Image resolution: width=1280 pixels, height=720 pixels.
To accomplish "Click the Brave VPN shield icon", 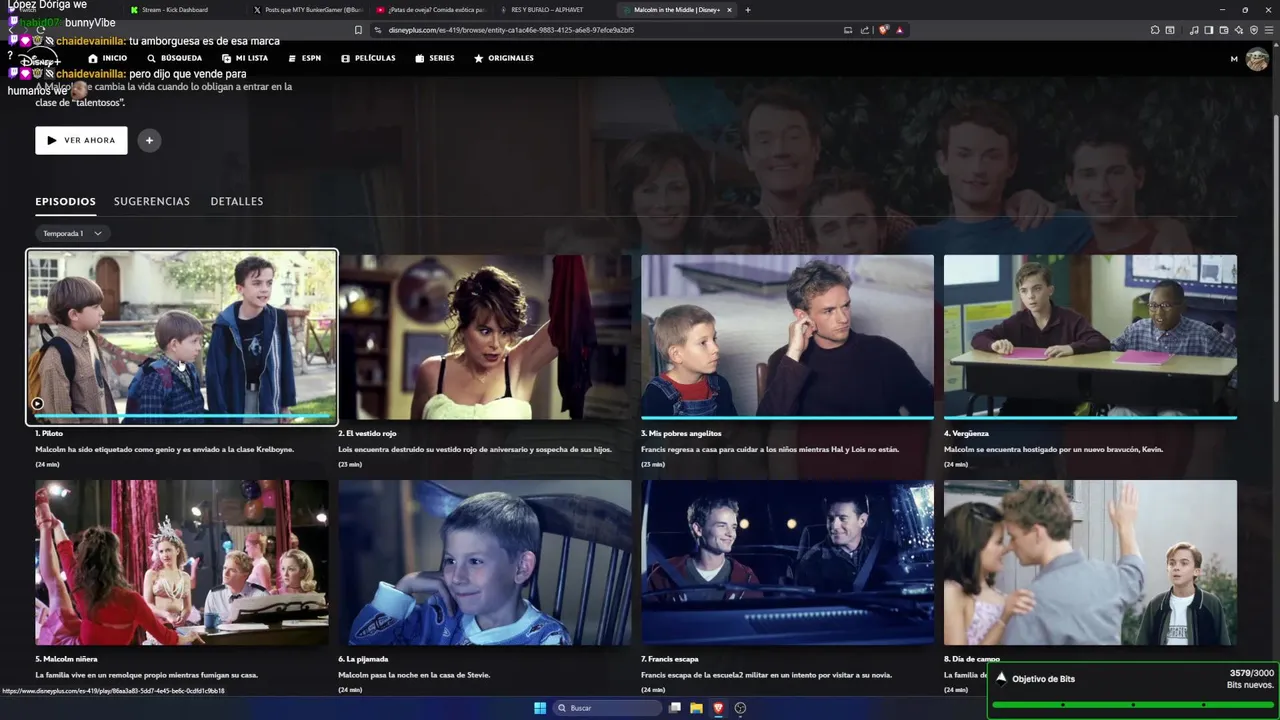I will click(x=1254, y=30).
